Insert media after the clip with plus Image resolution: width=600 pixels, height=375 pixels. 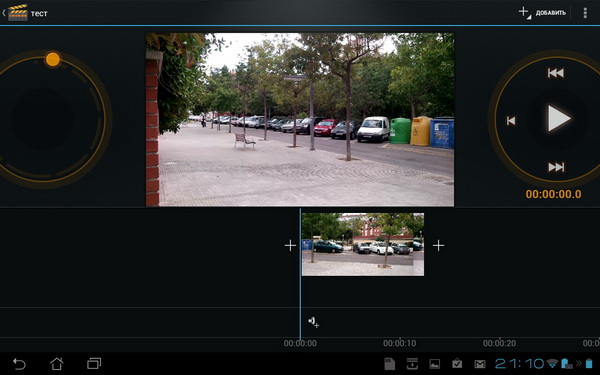(x=438, y=245)
